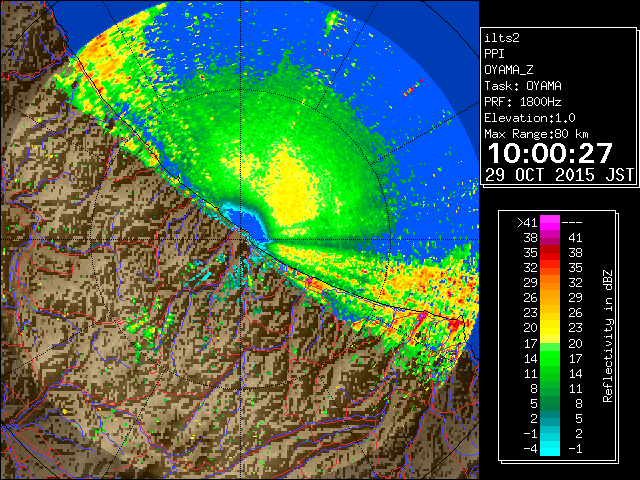Click the 'Task: OYAMA' line

click(x=523, y=86)
